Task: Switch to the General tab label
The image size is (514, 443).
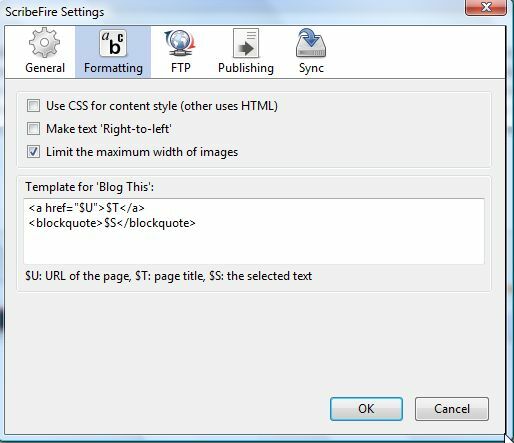Action: 45,68
